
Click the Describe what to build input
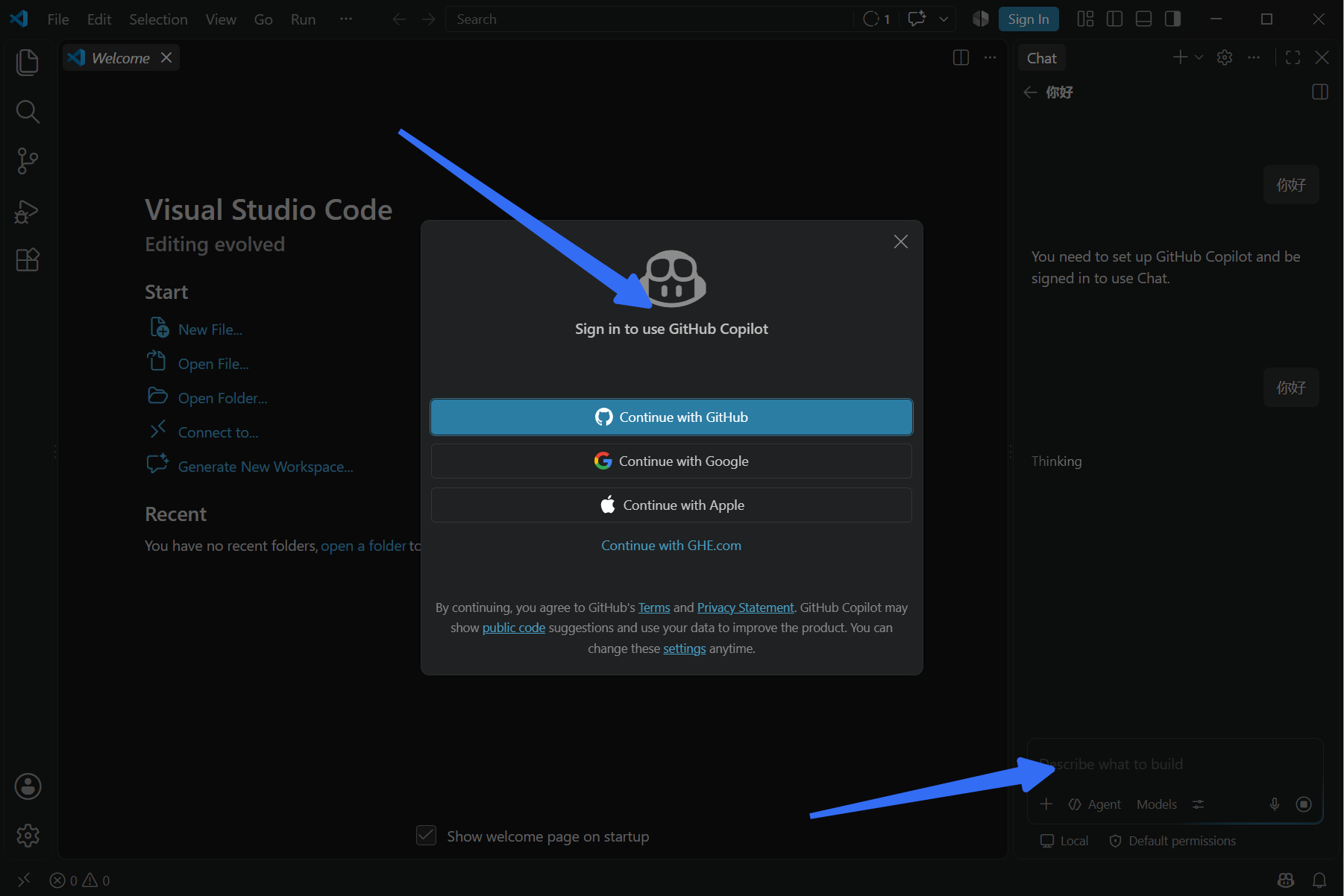point(1175,764)
